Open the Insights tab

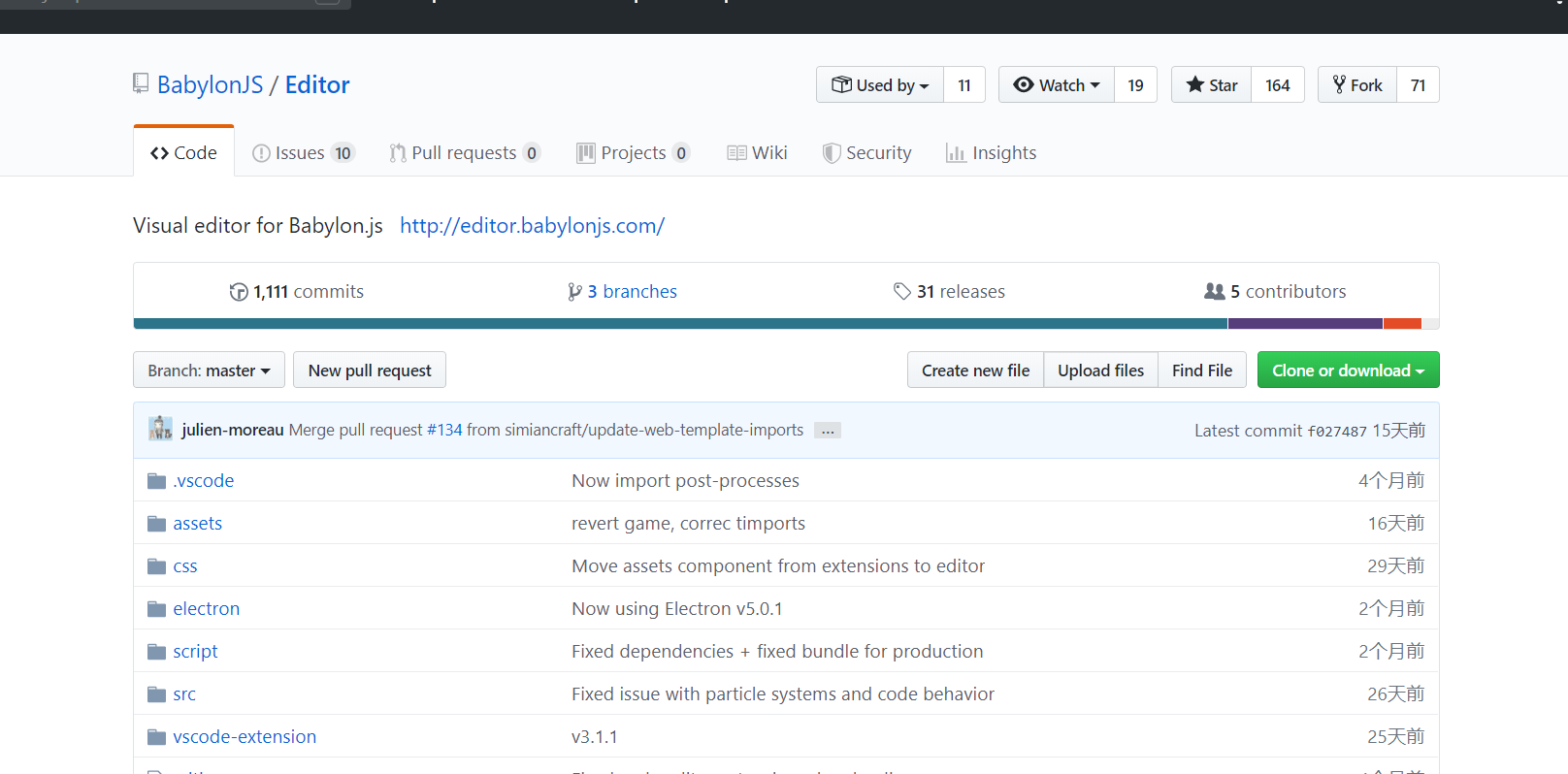click(x=992, y=153)
